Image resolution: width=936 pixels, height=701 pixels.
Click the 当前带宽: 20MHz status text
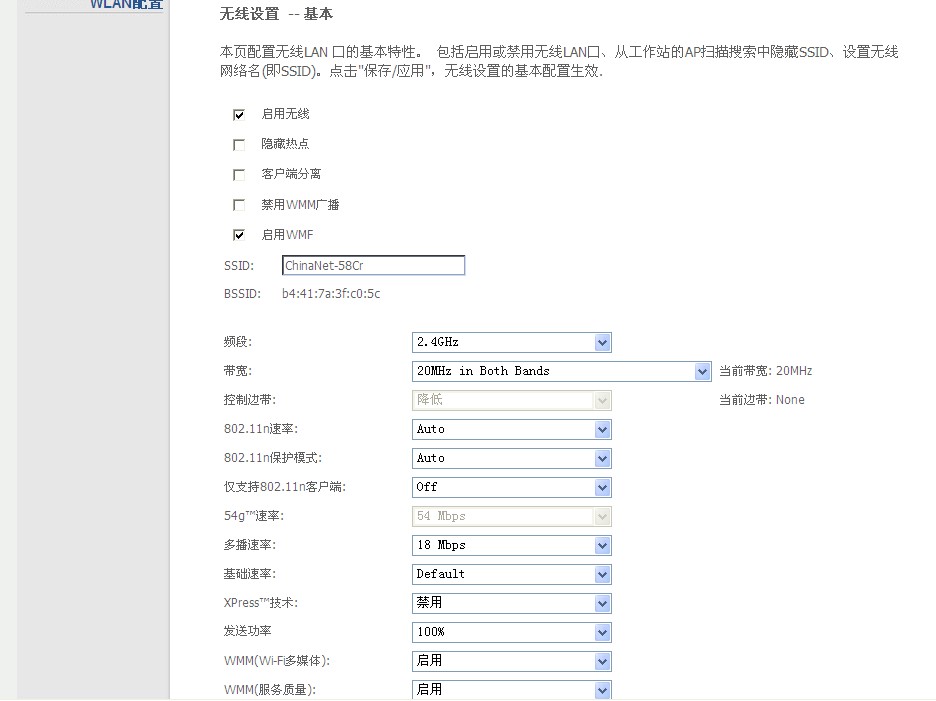pyautogui.click(x=765, y=371)
